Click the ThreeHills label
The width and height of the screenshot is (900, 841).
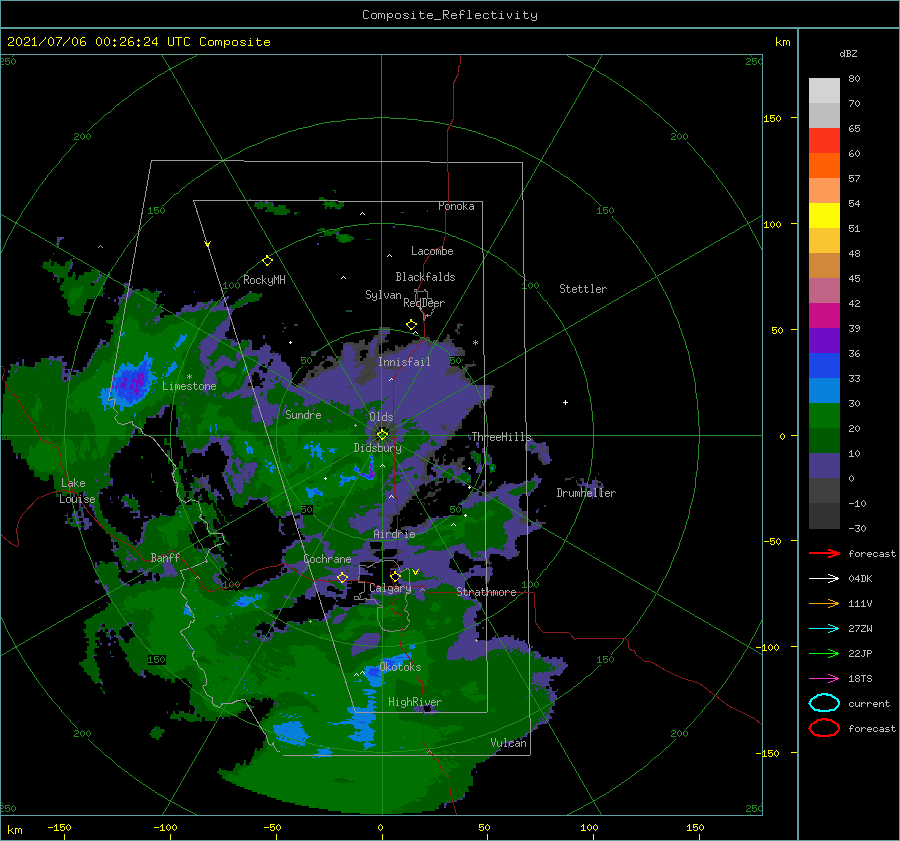502,437
